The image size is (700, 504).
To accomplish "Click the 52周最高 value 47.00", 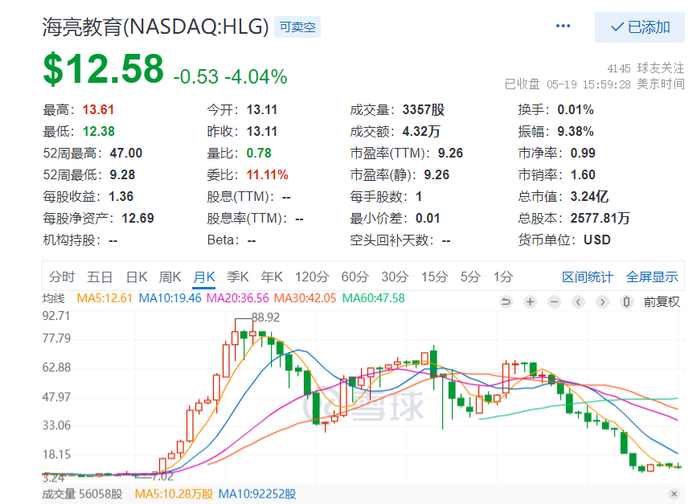I will click(126, 153).
